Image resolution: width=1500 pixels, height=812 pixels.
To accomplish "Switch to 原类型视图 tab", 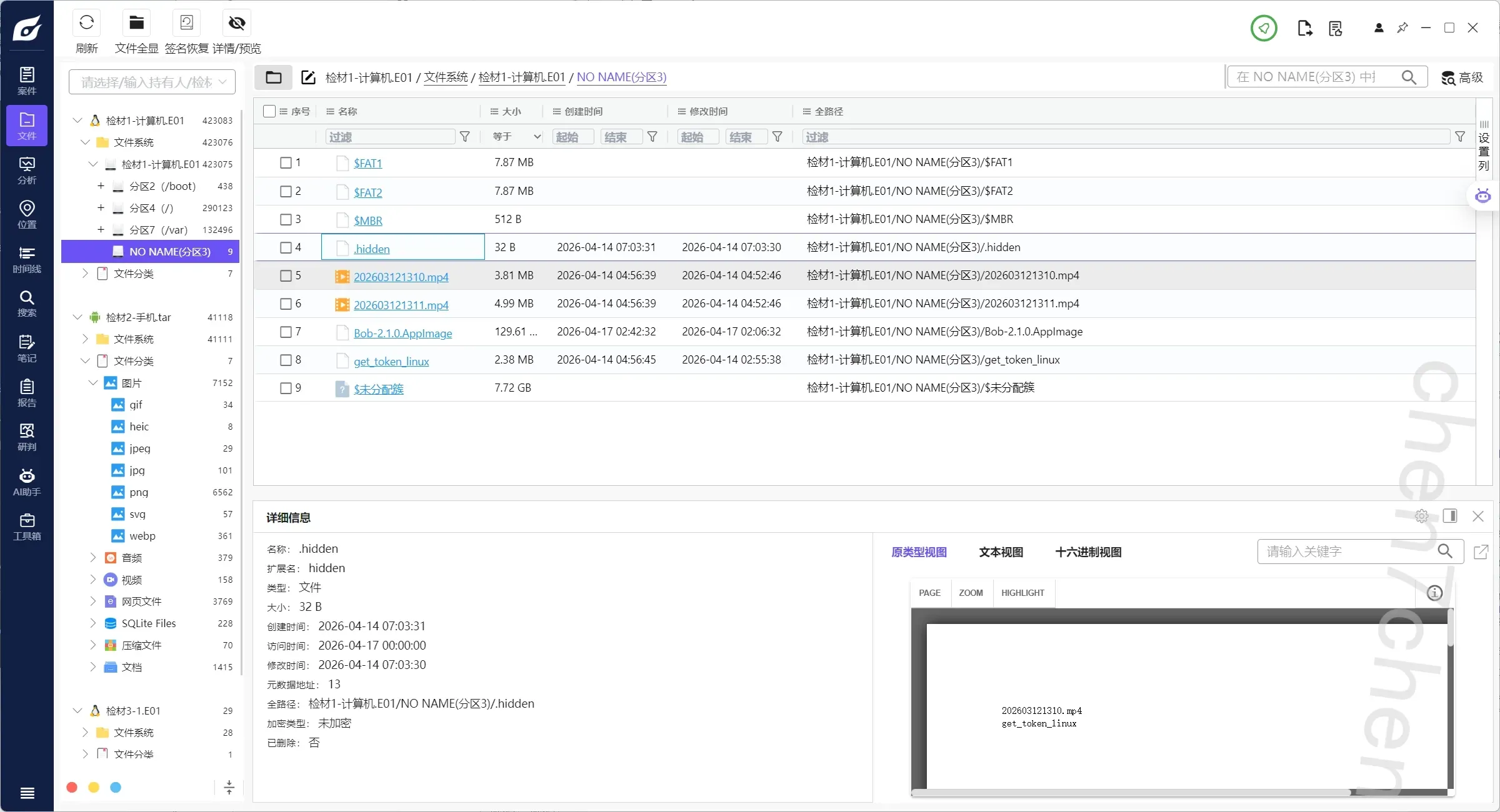I will [x=919, y=552].
